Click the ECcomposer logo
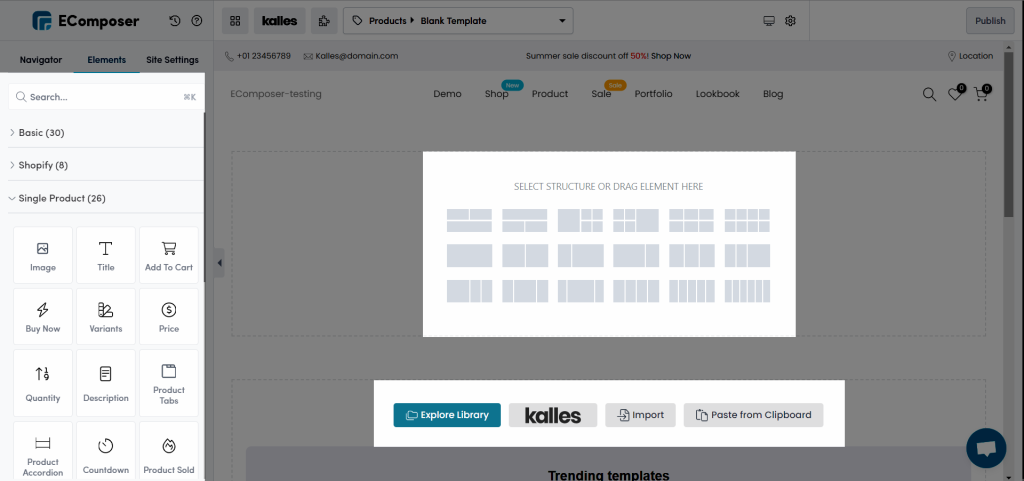Screen dimensions: 1024x481 coord(86,21)
